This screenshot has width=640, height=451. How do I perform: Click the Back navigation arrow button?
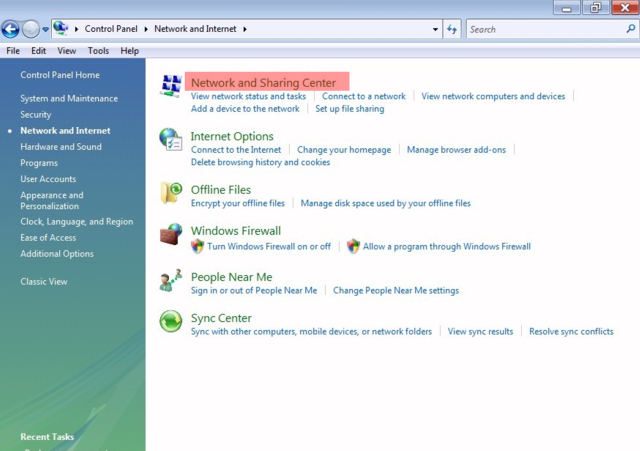coord(10,29)
